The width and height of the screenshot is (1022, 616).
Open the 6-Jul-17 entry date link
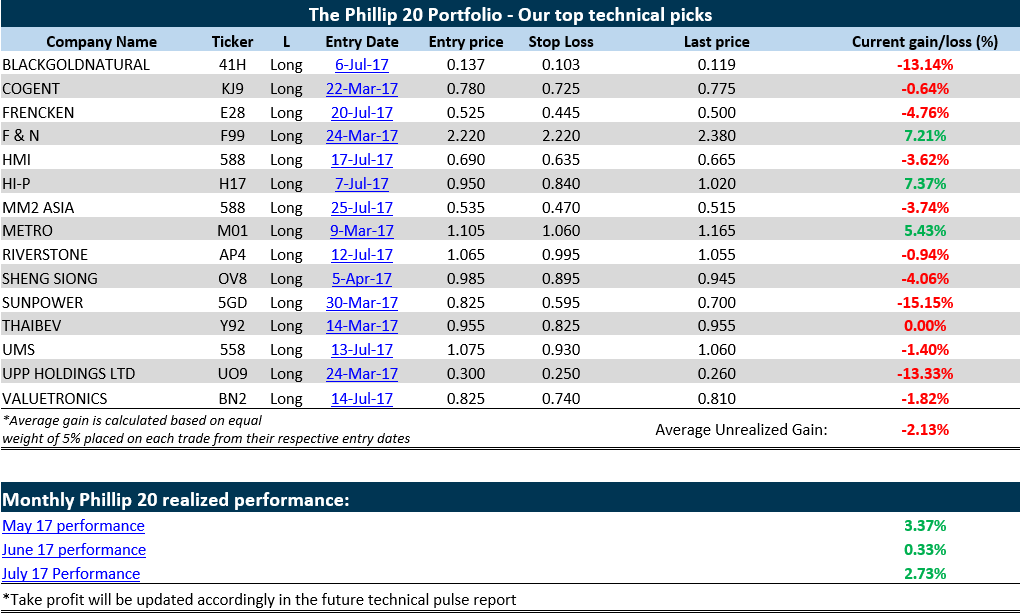362,65
